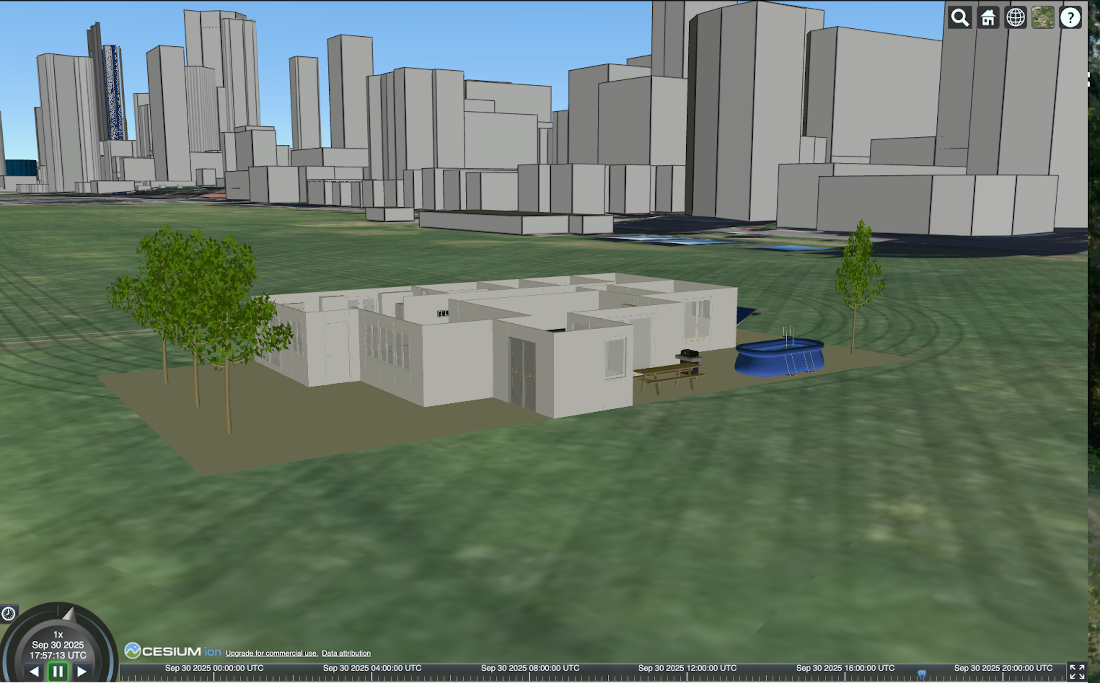The width and height of the screenshot is (1100, 683).
Task: Click the real-time clock icon
Action: tap(8, 614)
